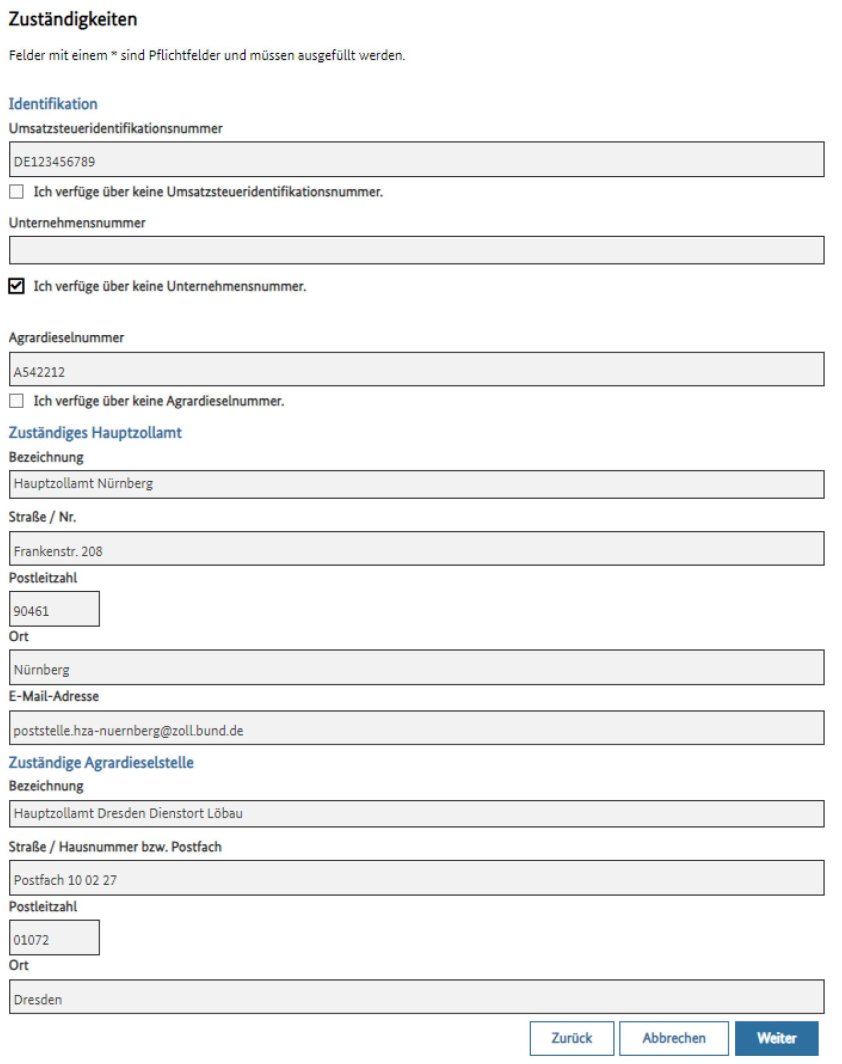Click the Hauptzollamt Nürnberg Bezeichnung field
The image size is (842, 1064).
tap(416, 484)
